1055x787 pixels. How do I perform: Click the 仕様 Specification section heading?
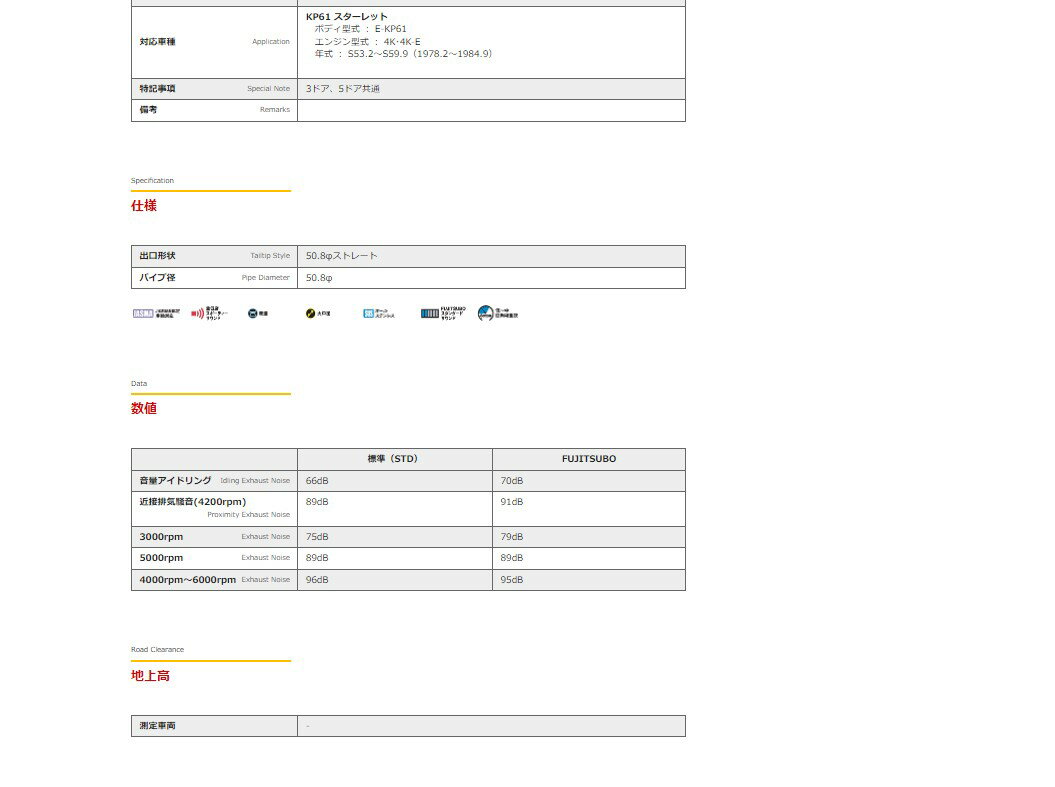144,206
